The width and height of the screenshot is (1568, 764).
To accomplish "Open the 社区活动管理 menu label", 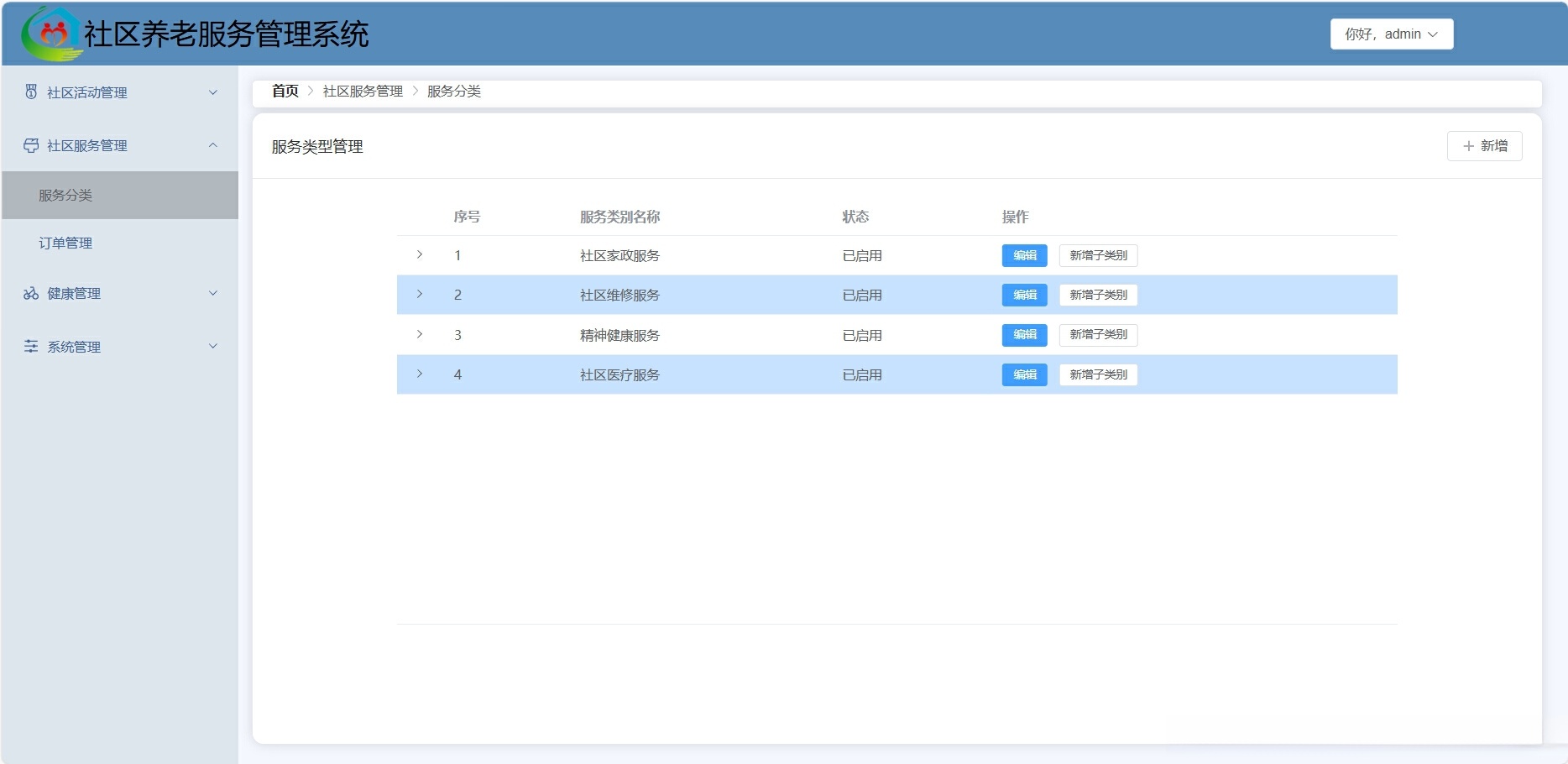I will pyautogui.click(x=87, y=92).
